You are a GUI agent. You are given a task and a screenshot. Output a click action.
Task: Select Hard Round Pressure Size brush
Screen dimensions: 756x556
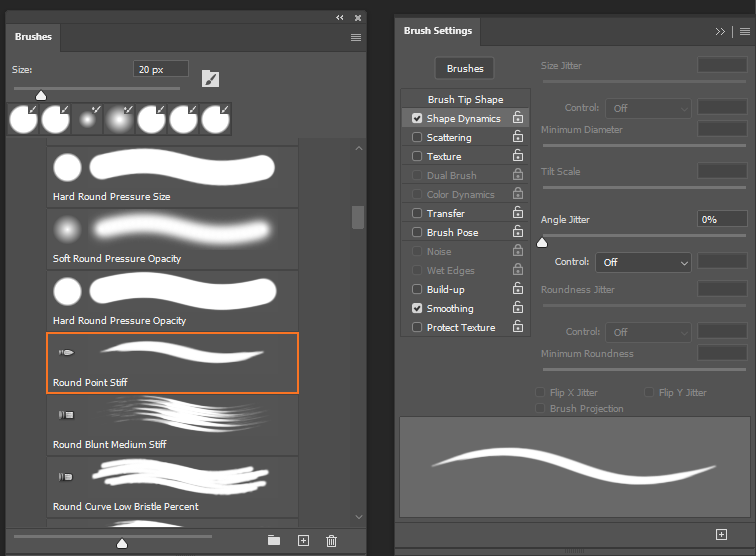(172, 176)
